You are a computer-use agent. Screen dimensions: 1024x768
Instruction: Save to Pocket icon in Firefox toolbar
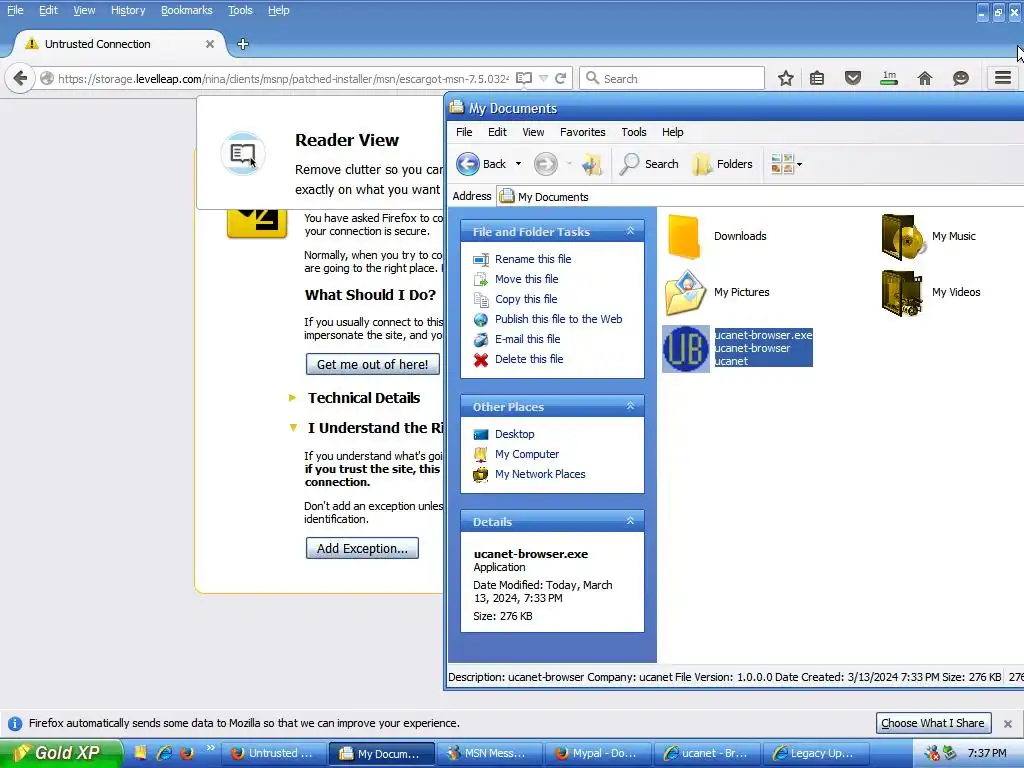click(853, 78)
